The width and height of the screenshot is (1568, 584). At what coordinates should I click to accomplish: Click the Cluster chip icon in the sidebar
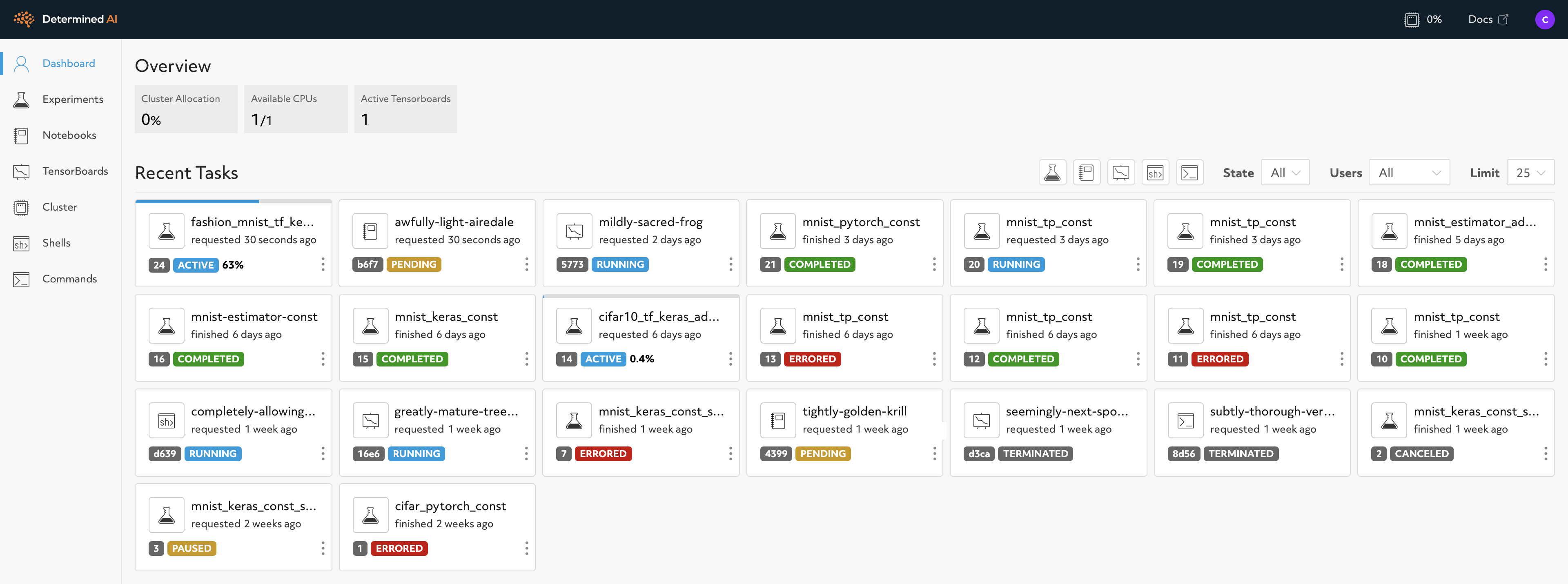[21, 207]
